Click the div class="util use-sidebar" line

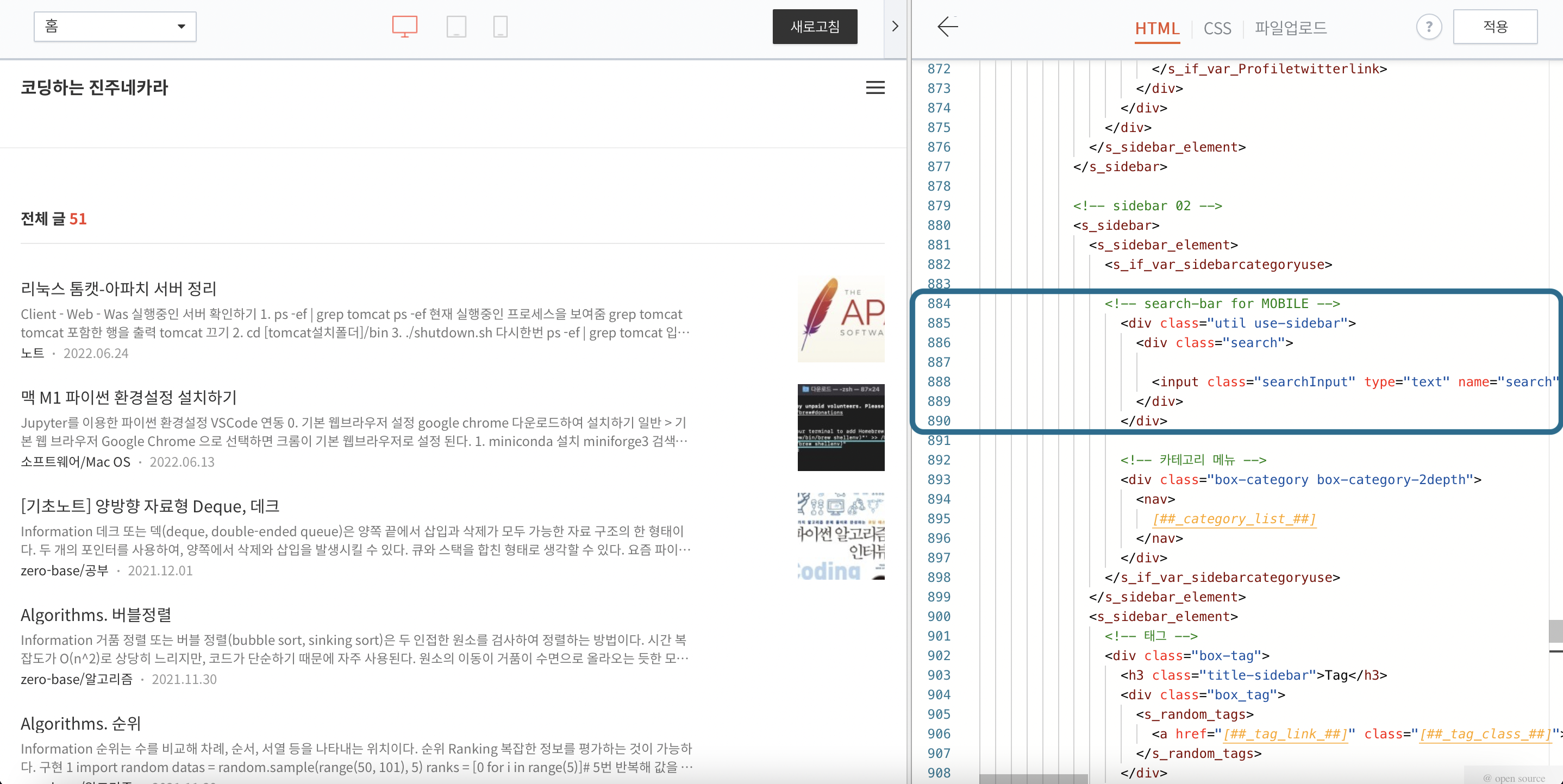pos(1238,323)
